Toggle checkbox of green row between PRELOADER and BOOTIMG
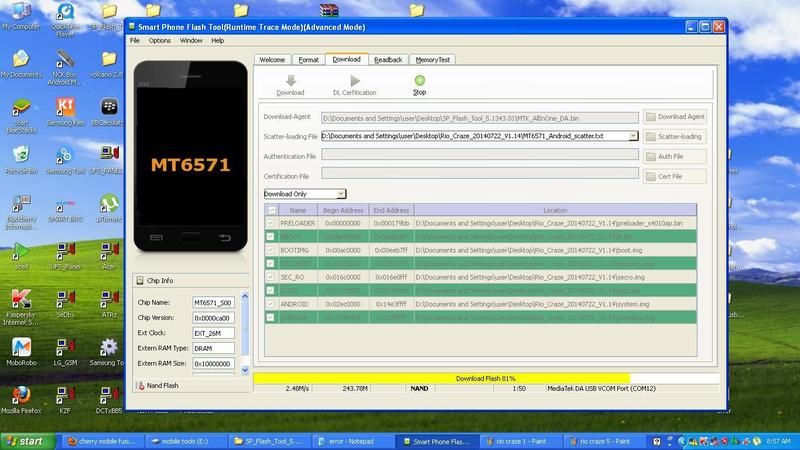This screenshot has width=800, height=450. (270, 237)
